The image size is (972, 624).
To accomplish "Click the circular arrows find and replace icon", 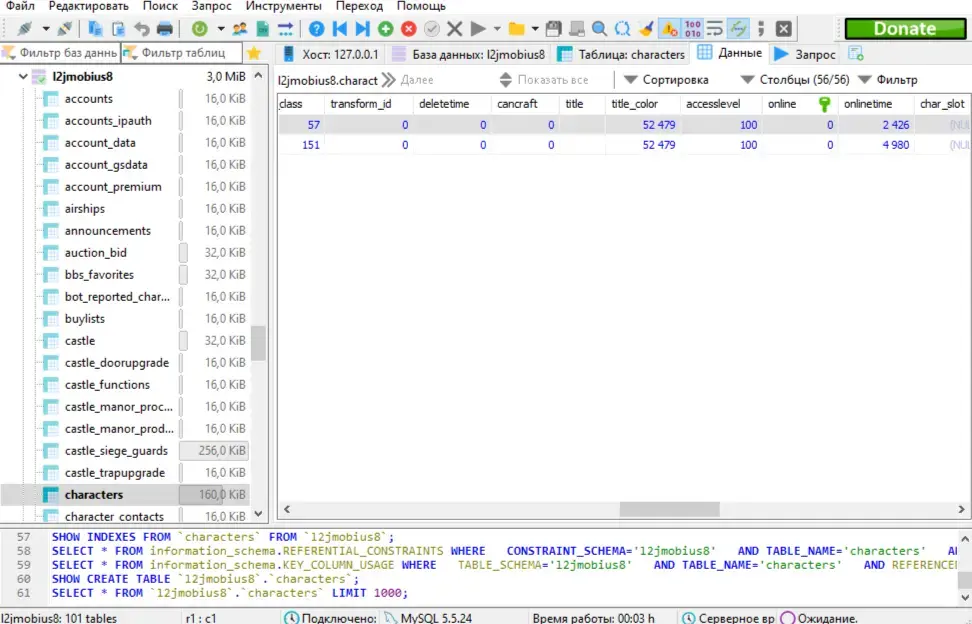I will pos(622,29).
